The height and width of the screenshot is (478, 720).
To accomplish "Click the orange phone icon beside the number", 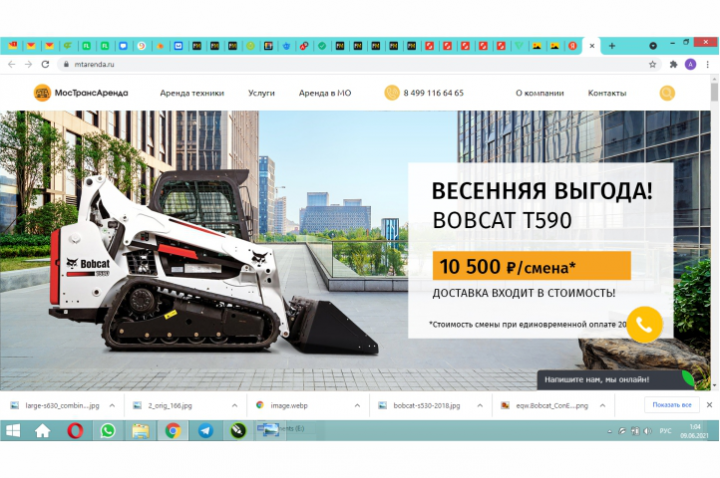I will click(x=392, y=93).
